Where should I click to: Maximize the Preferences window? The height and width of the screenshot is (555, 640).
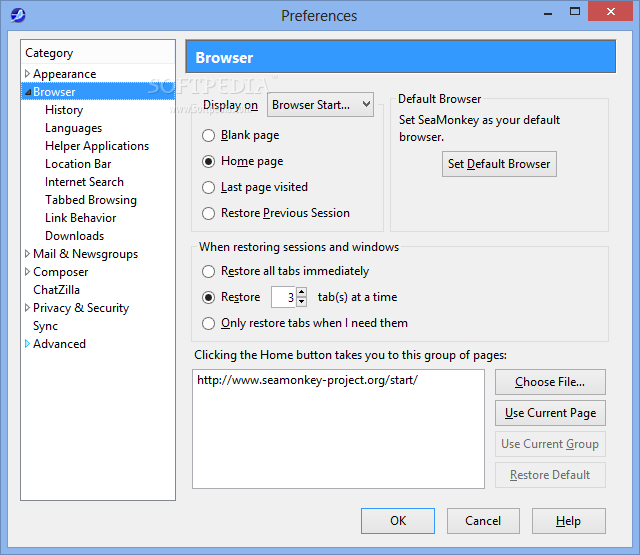(x=575, y=11)
